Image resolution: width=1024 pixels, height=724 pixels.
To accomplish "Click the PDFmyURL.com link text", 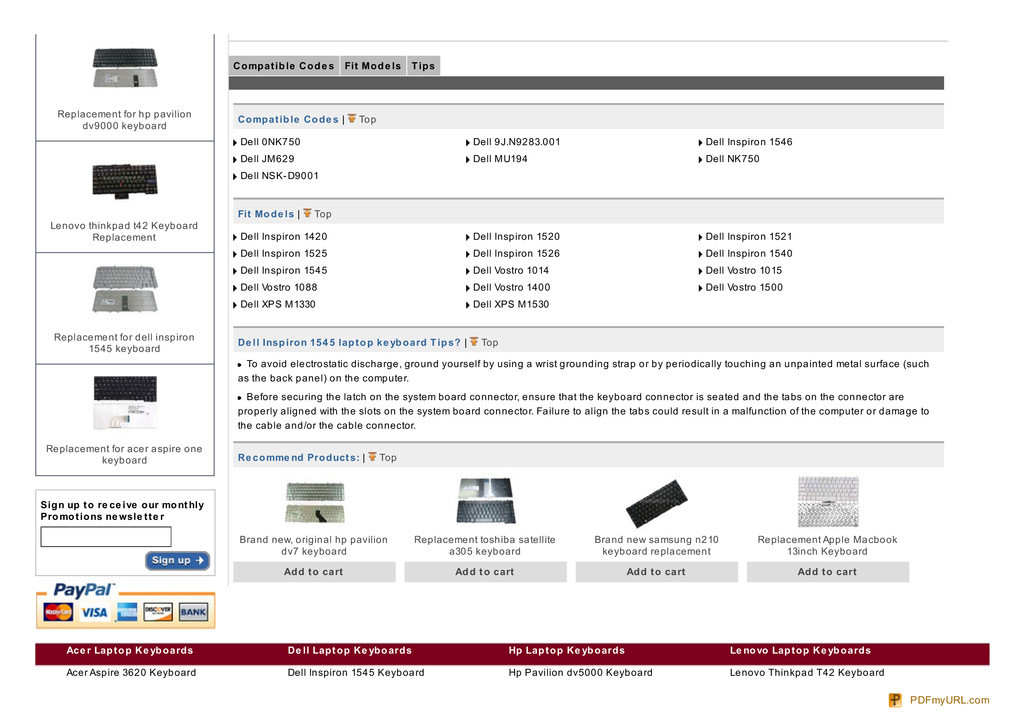I will click(950, 700).
